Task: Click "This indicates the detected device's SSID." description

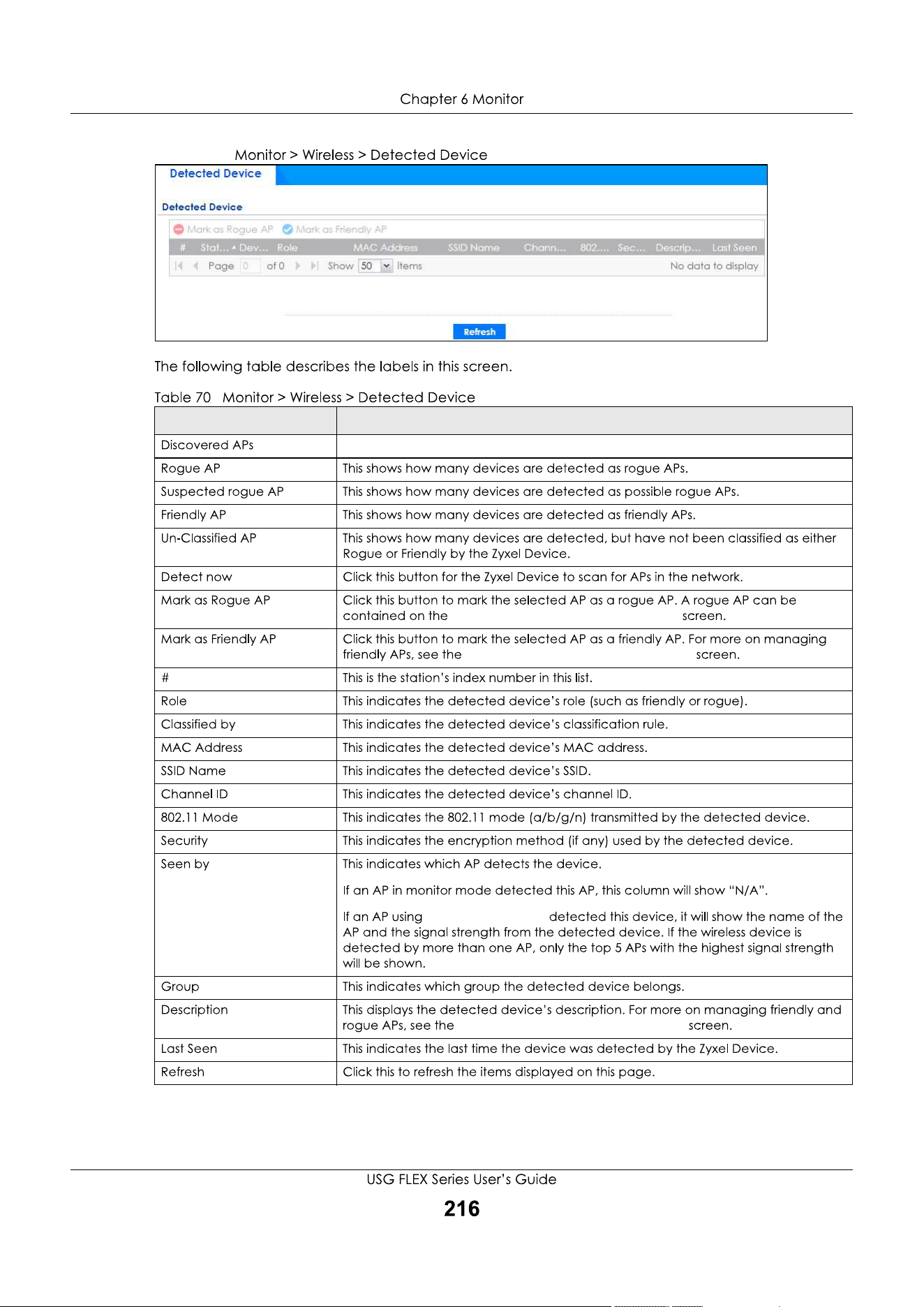Action: pos(466,771)
